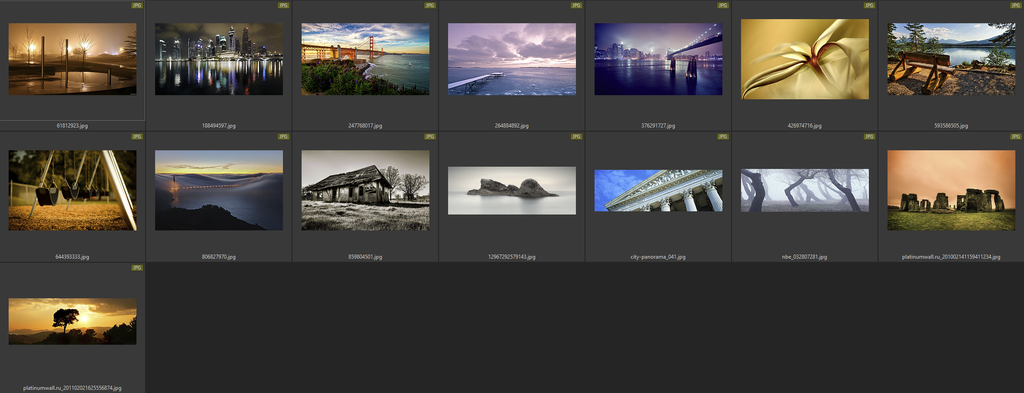The width and height of the screenshot is (1024, 393).
Task: Click the file name 593586505.jpg
Action: click(x=951, y=125)
